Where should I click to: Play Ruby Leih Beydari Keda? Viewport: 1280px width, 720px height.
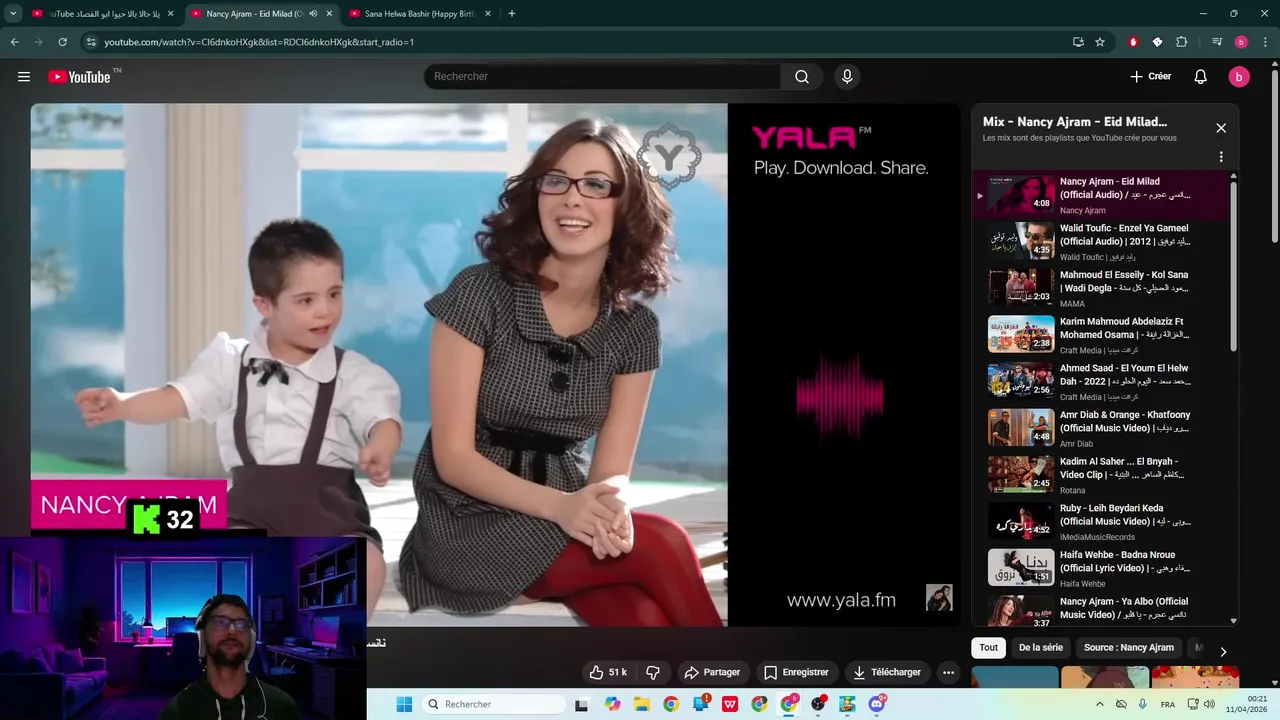point(1102,522)
